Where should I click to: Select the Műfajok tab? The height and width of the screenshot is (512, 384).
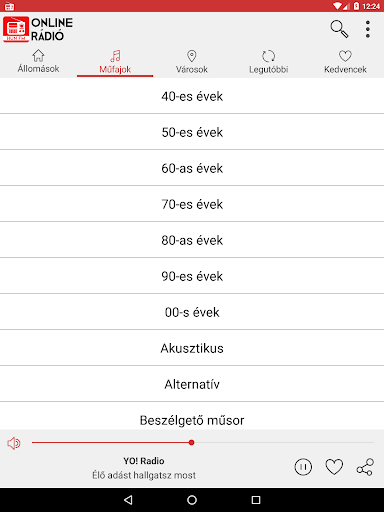[x=115, y=62]
